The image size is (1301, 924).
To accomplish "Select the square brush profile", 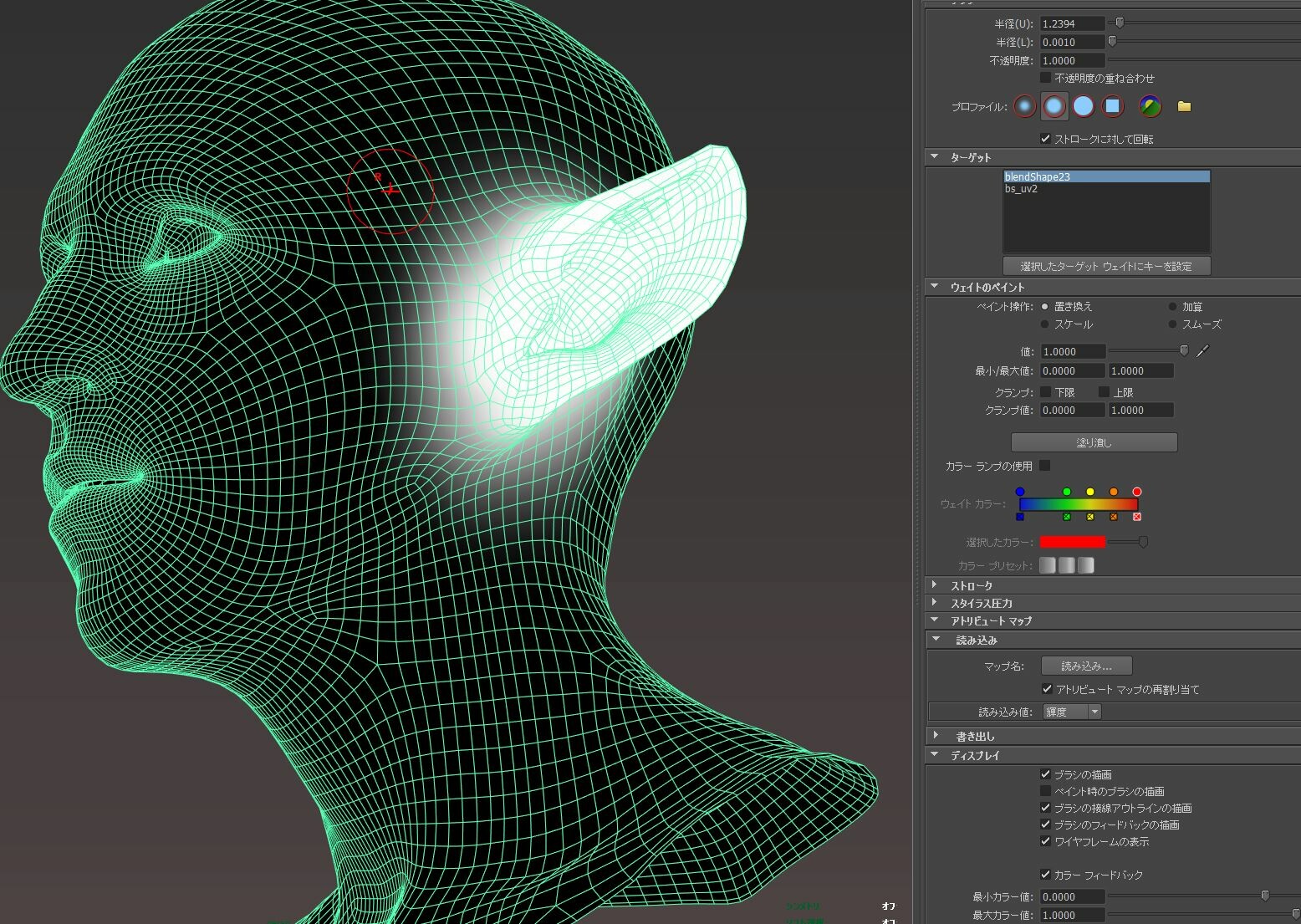I will click(x=1113, y=106).
